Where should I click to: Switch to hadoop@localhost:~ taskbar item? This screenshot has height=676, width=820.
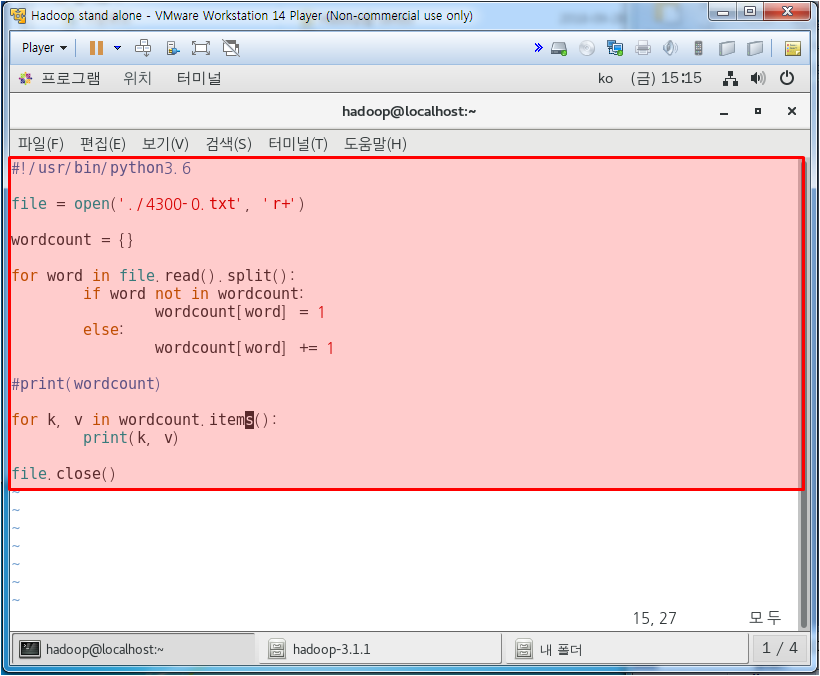(x=134, y=649)
